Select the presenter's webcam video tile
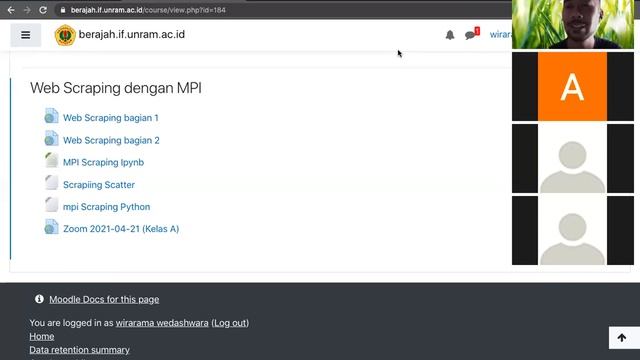The height and width of the screenshot is (360, 640). pos(573,24)
